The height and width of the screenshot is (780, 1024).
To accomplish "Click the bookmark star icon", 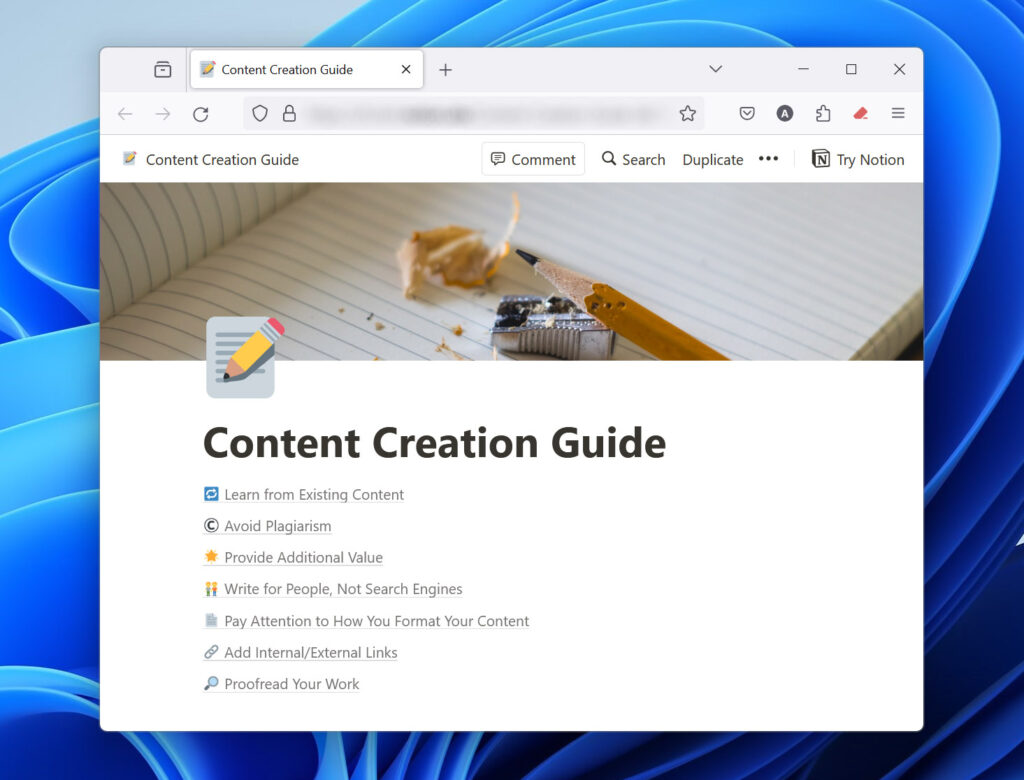I will tap(687, 114).
